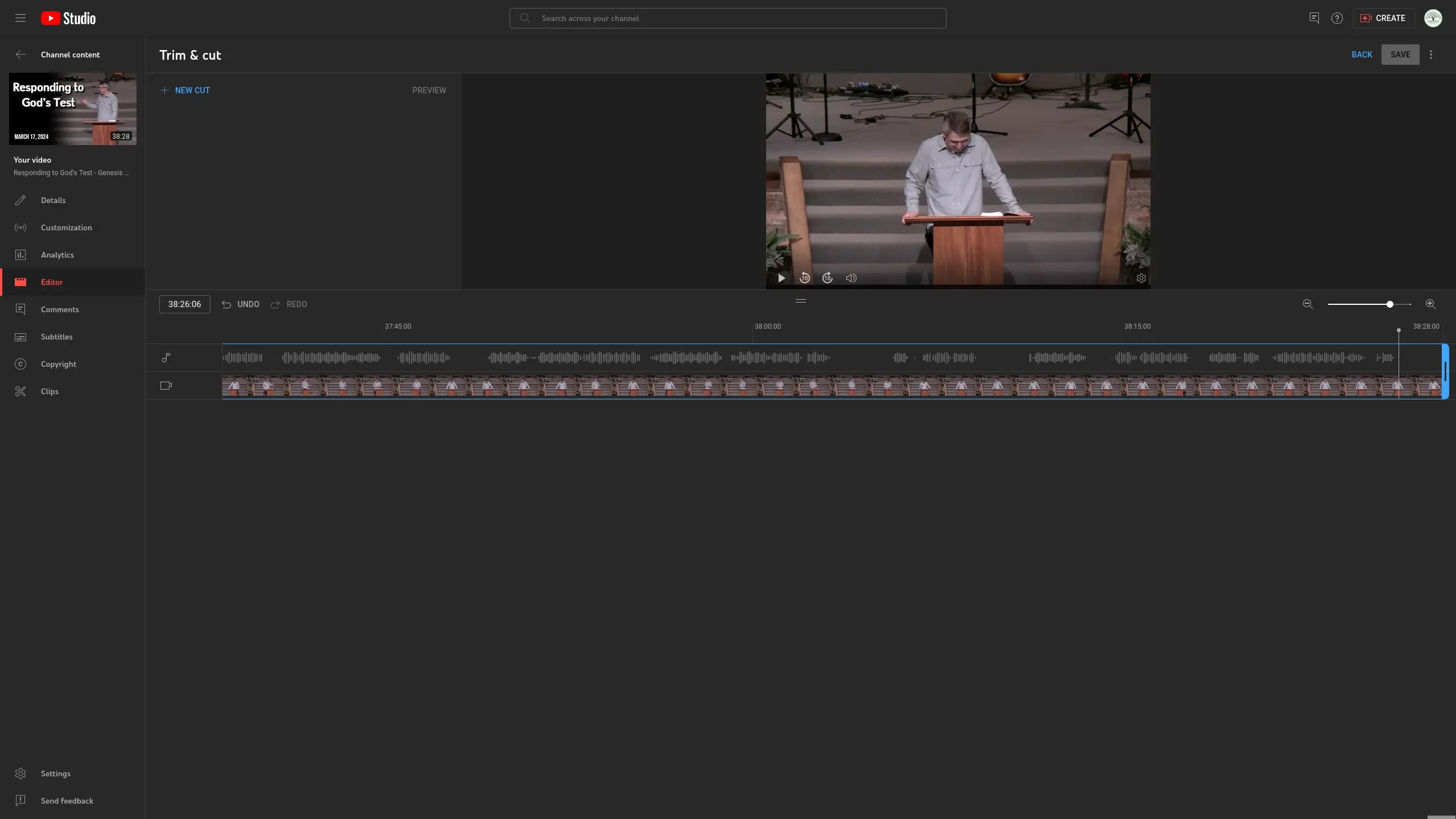Zoom out the timeline
1456x819 pixels.
point(1308,304)
